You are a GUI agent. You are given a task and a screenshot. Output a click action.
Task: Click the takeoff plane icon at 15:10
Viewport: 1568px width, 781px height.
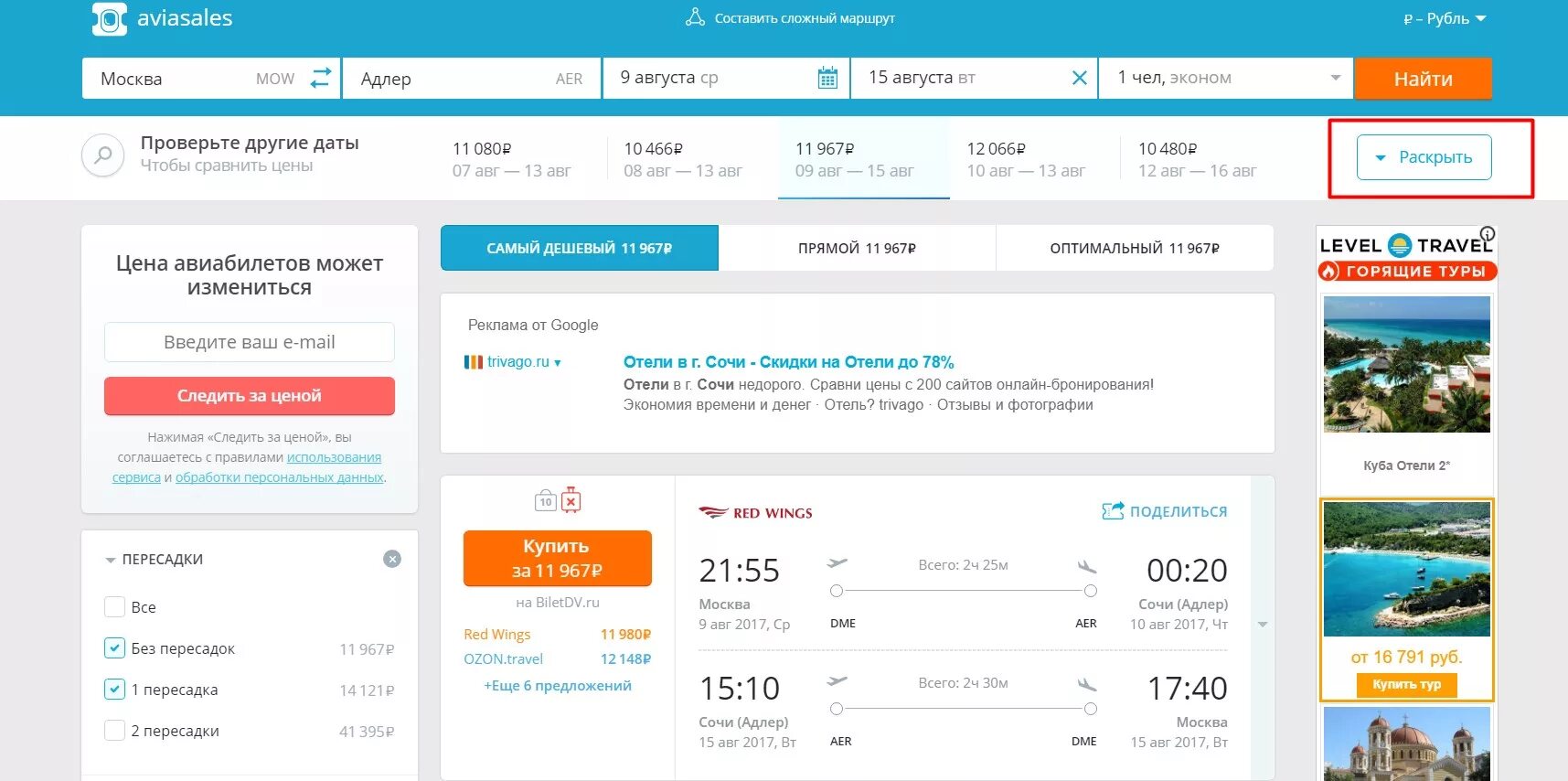[x=837, y=680]
